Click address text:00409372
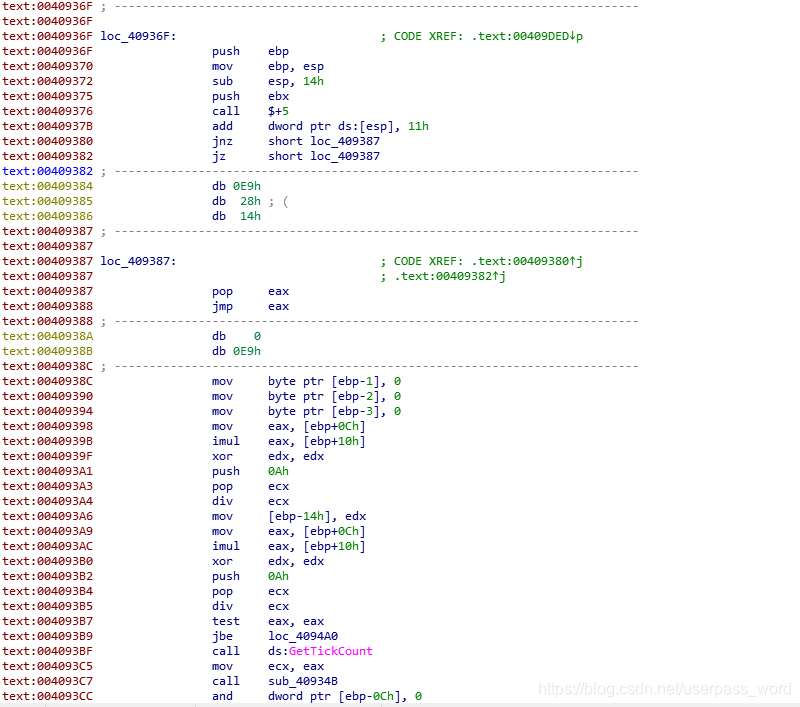Image resolution: width=800 pixels, height=707 pixels. [x=47, y=81]
